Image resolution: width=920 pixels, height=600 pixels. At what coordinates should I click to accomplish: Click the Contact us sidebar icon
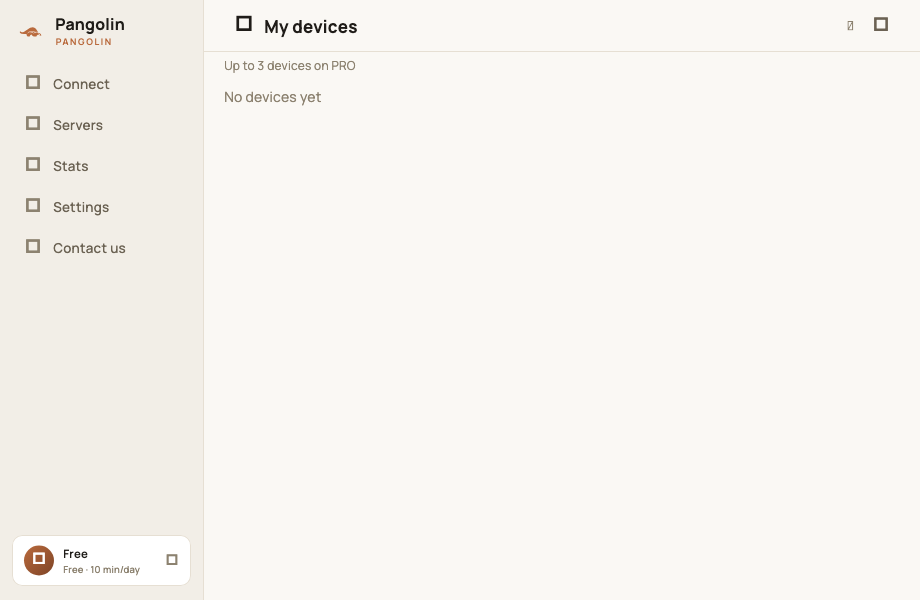(33, 246)
